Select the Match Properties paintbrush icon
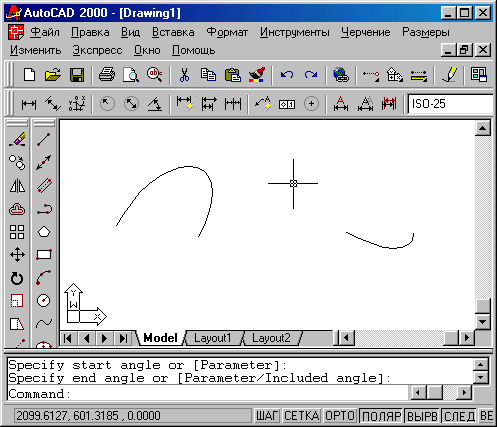Screen dimensions: 497x427 [x=257, y=75]
